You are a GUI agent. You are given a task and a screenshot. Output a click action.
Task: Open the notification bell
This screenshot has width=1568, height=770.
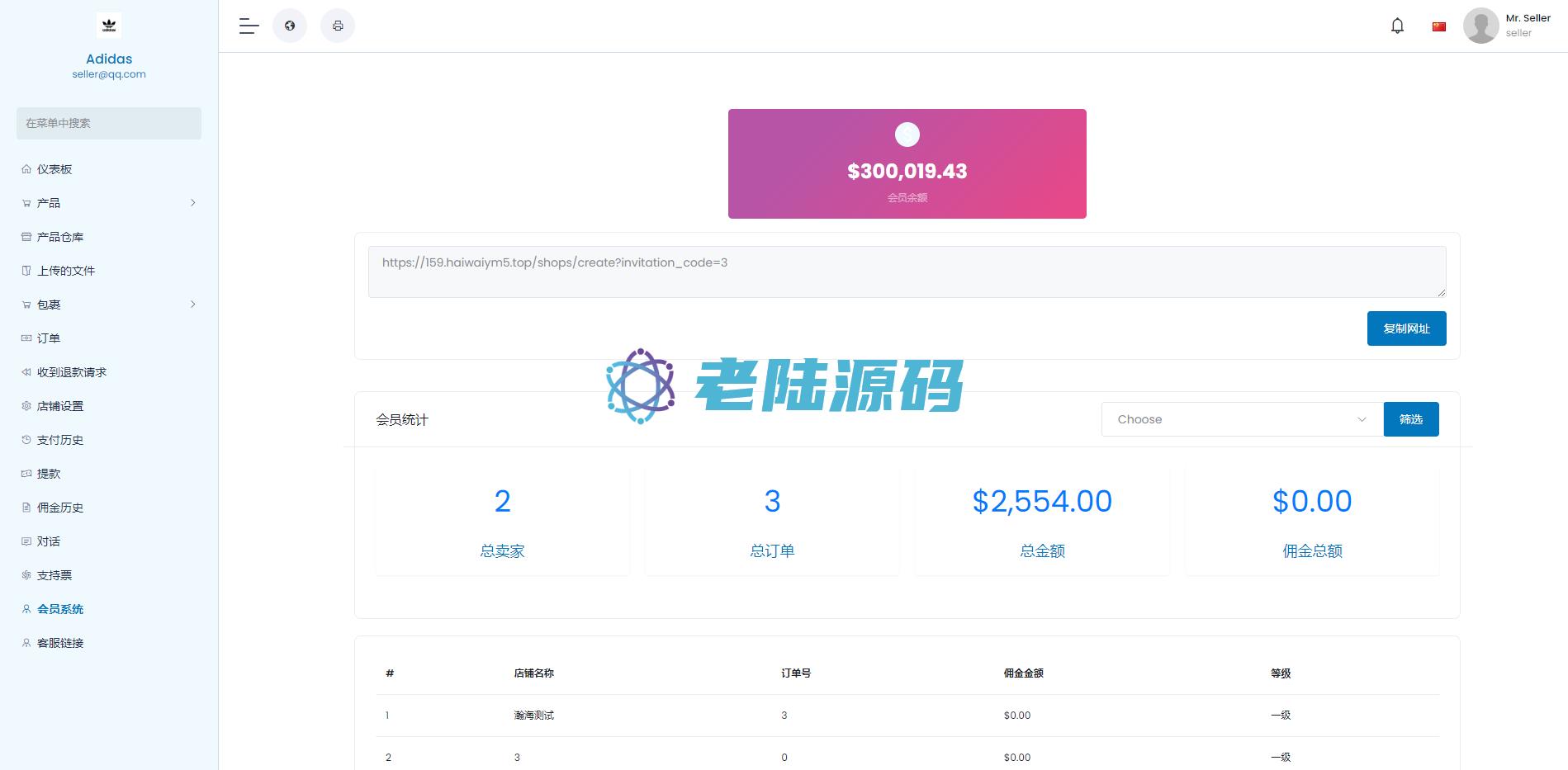(x=1397, y=26)
